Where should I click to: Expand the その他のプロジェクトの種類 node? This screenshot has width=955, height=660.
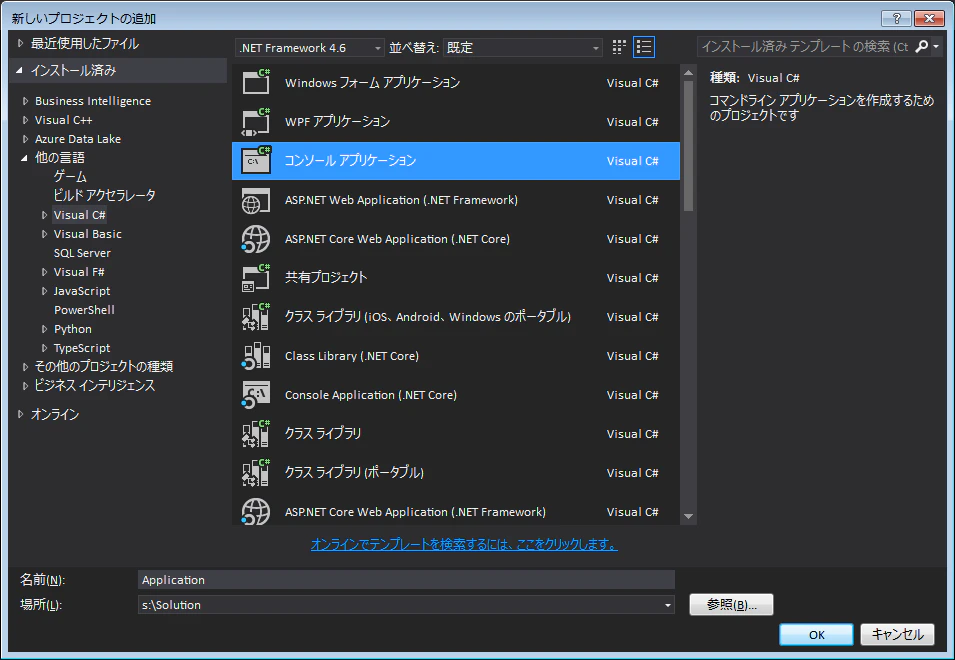coord(26,367)
